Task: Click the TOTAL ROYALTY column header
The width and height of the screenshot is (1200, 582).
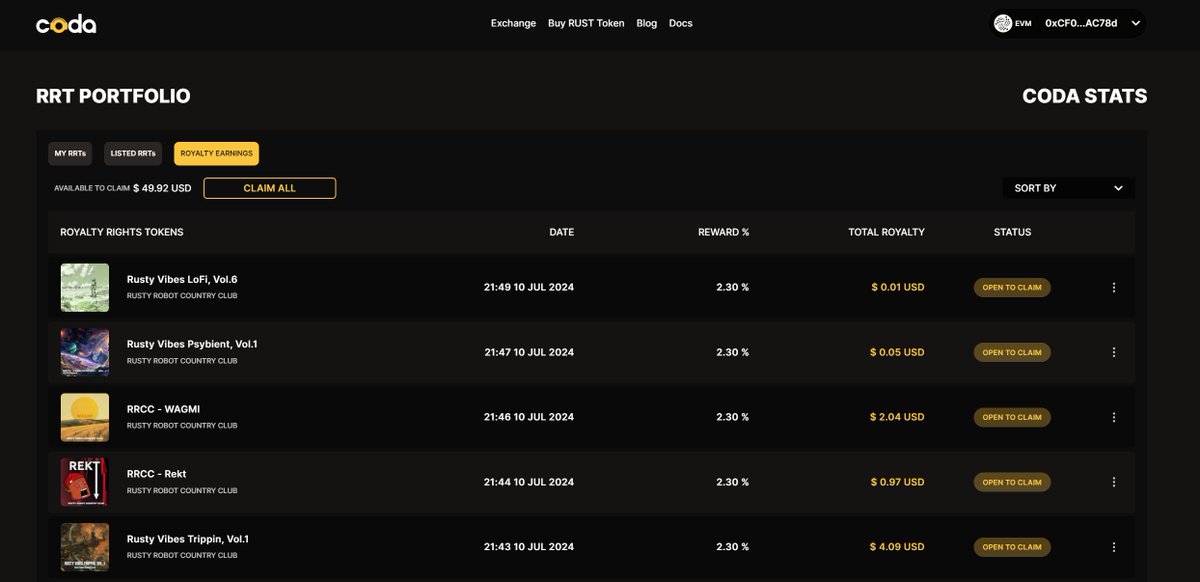Action: 887,232
